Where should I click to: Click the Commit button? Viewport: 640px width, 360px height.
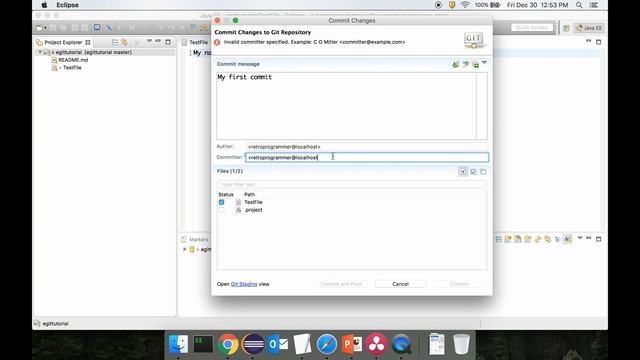pyautogui.click(x=459, y=284)
